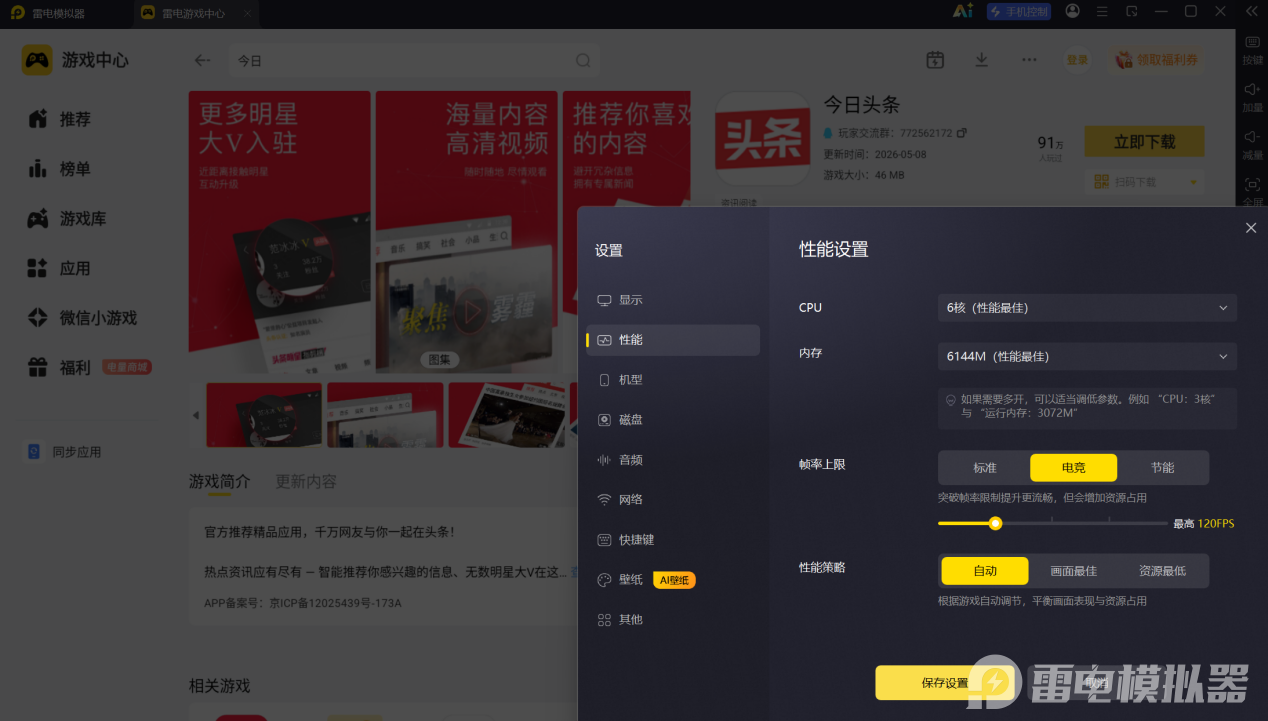Screen dimensions: 1268x721
Task: Switch to 游戏简介 tab
Action: coord(220,481)
